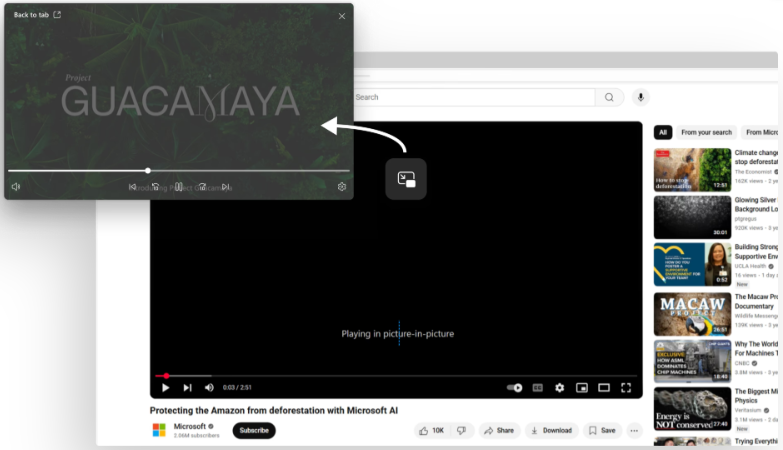Open the Energy is NOT conserved thumbnail
Image resolution: width=783 pixels, height=450 pixels.
tap(692, 409)
